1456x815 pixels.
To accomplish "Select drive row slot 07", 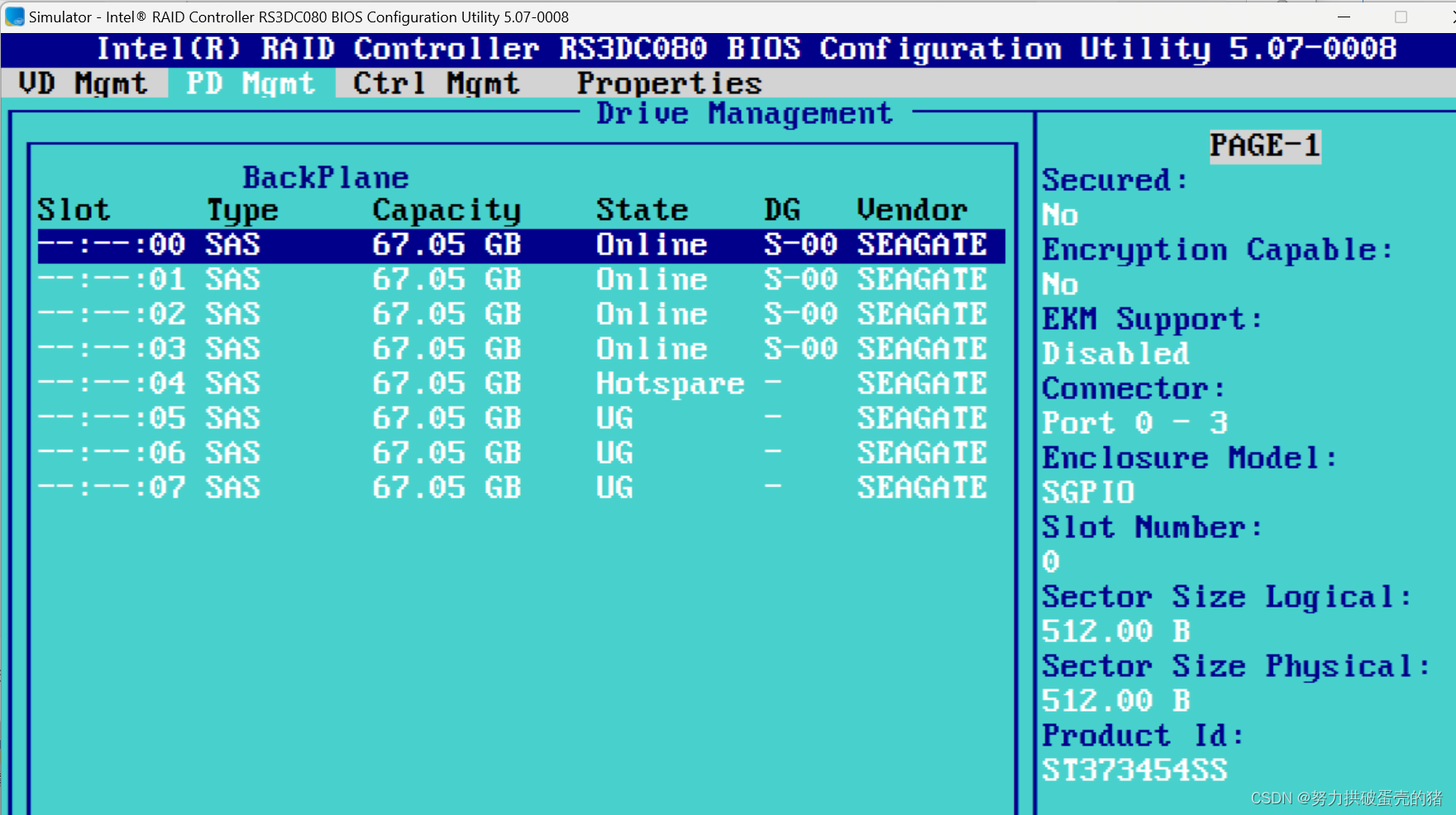I will [x=521, y=489].
